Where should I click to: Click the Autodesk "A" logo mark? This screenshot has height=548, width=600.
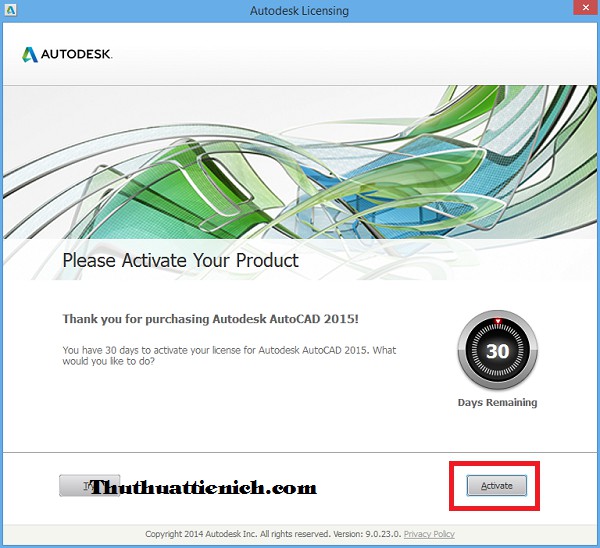click(x=31, y=54)
